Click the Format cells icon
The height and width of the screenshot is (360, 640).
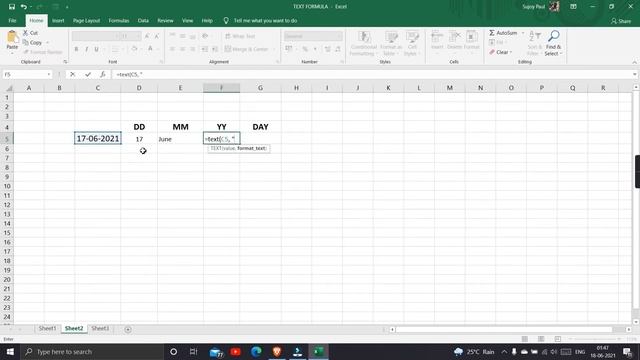tap(471, 40)
